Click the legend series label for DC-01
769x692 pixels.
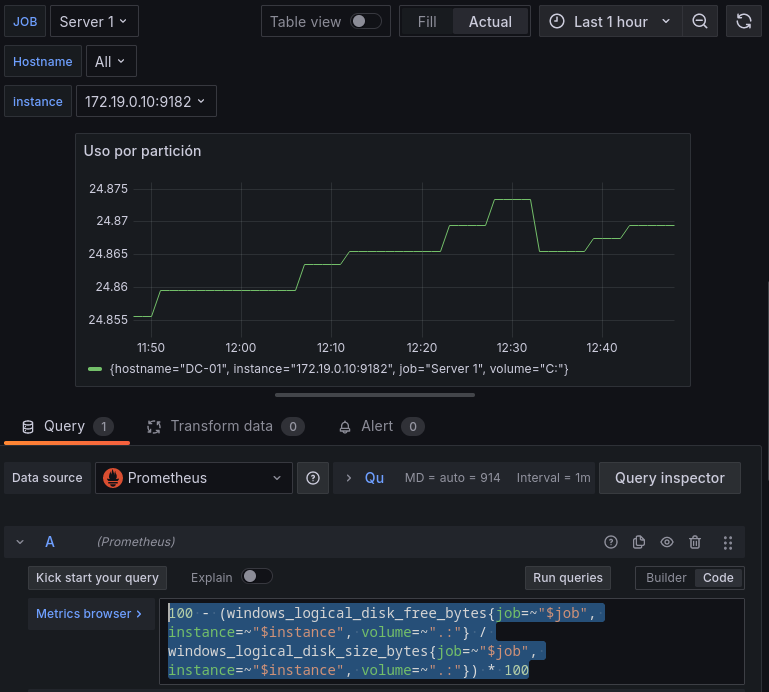click(339, 369)
